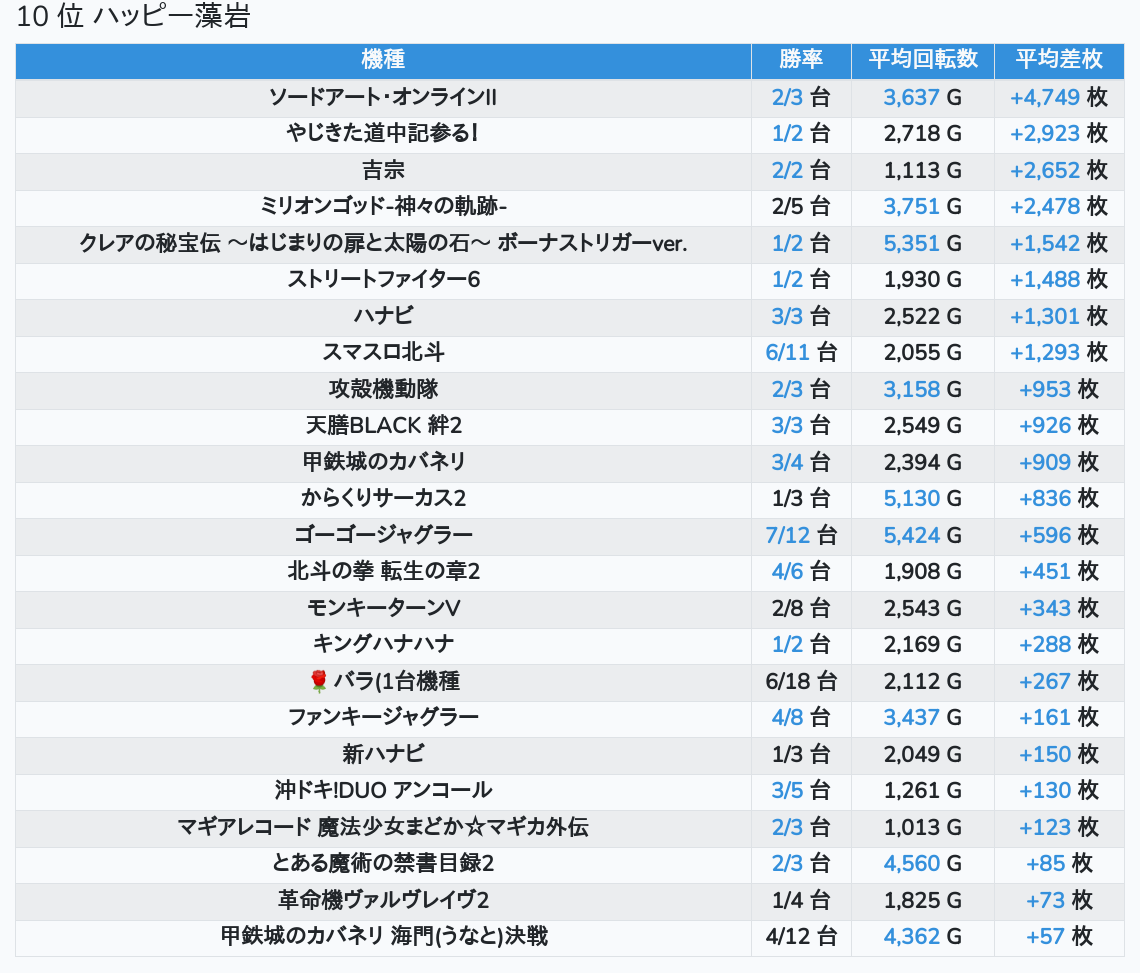The width and height of the screenshot is (1140, 973).
Task: Click the average spins 3,637 G
Action: 923,97
